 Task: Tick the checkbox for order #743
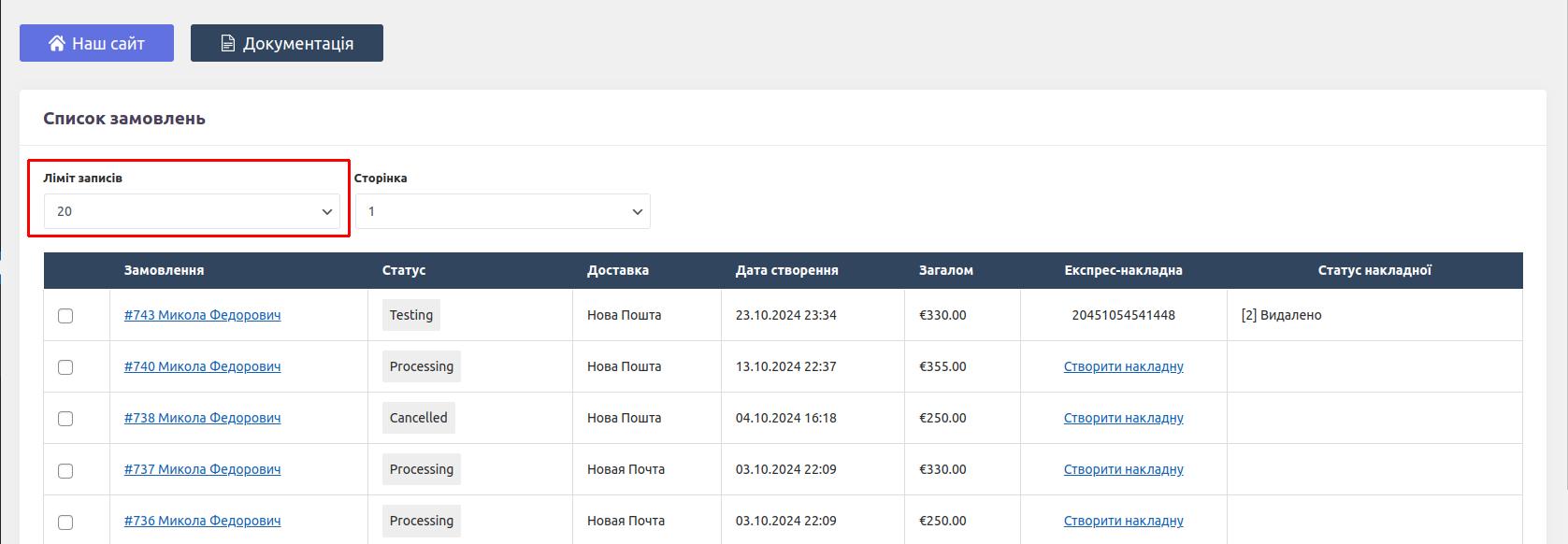pyautogui.click(x=65, y=316)
